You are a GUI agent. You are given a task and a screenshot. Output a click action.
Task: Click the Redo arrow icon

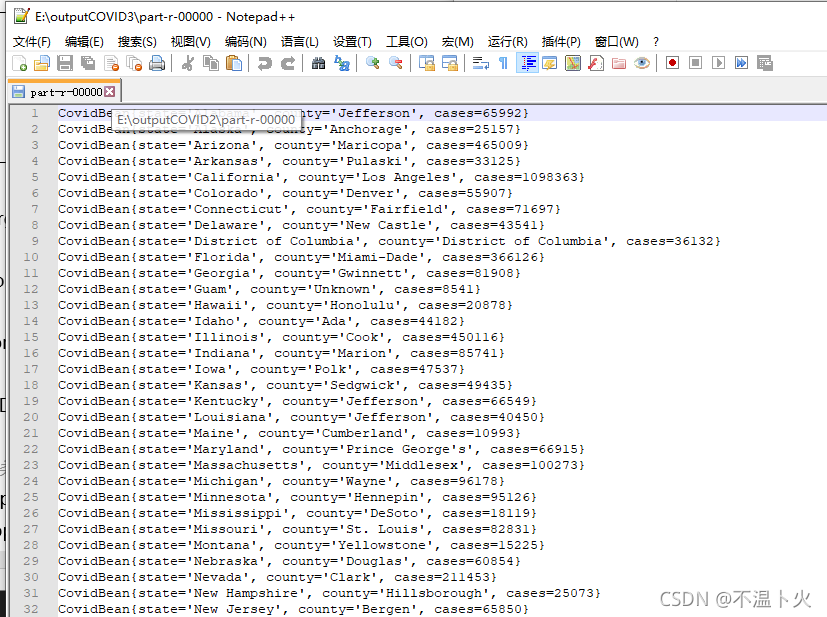click(287, 63)
